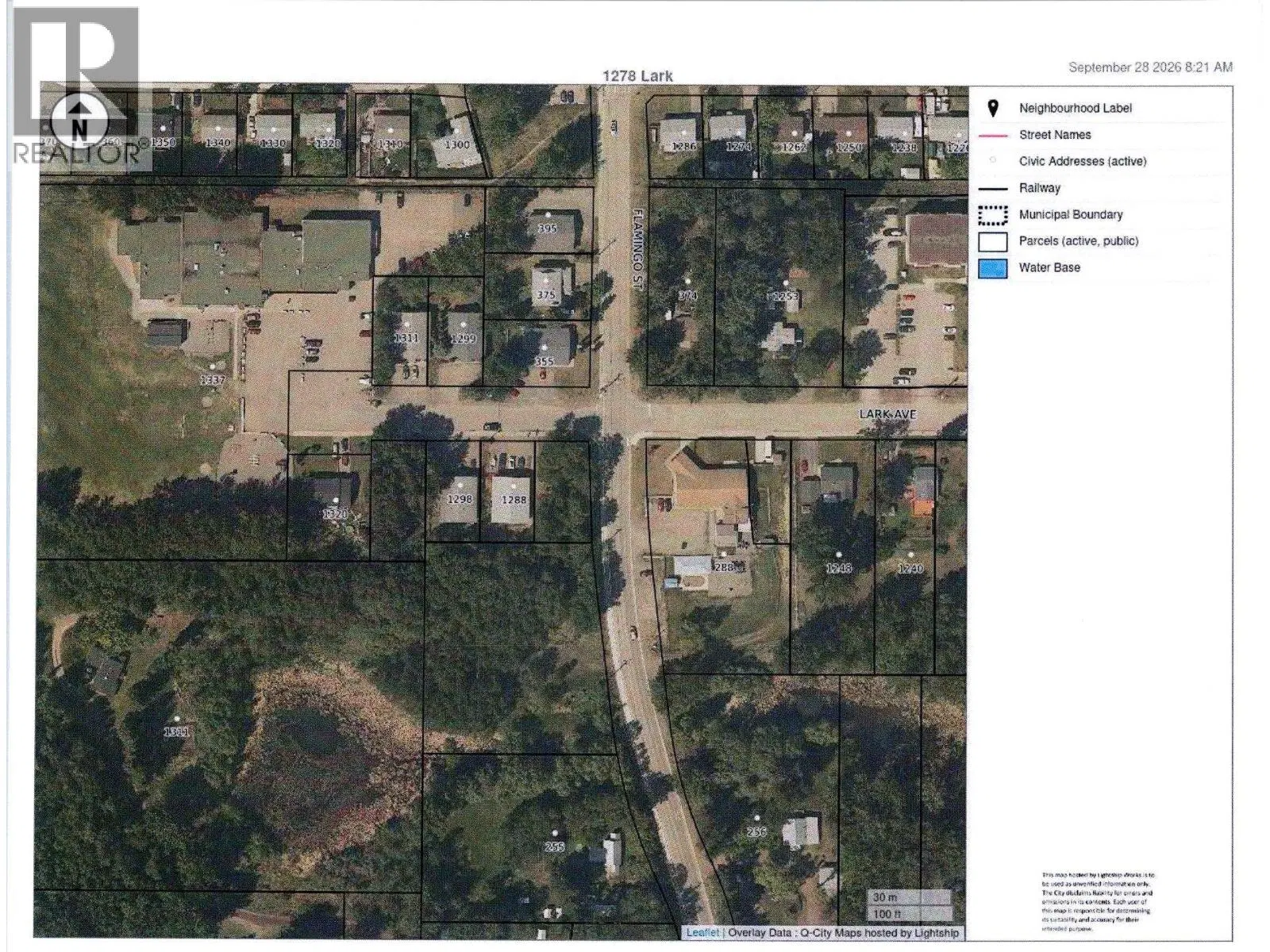The width and height of the screenshot is (1270, 952).
Task: Select civic address 375 on map
Action: click(545, 294)
